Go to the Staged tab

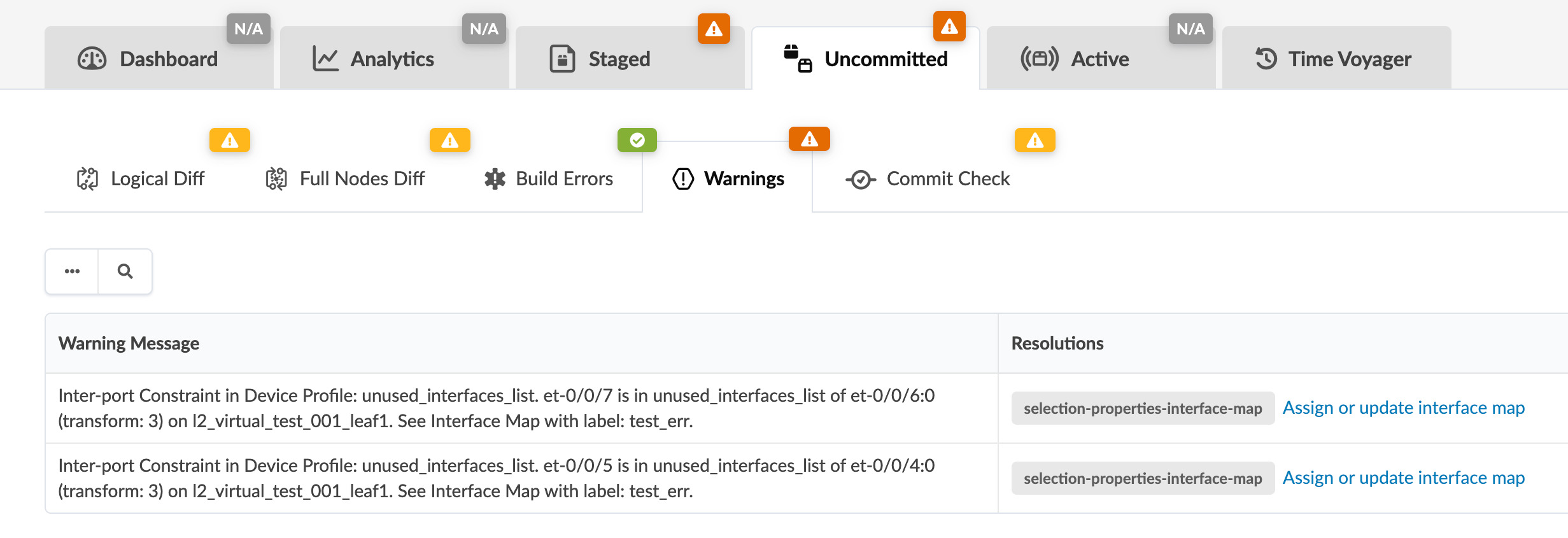point(600,59)
